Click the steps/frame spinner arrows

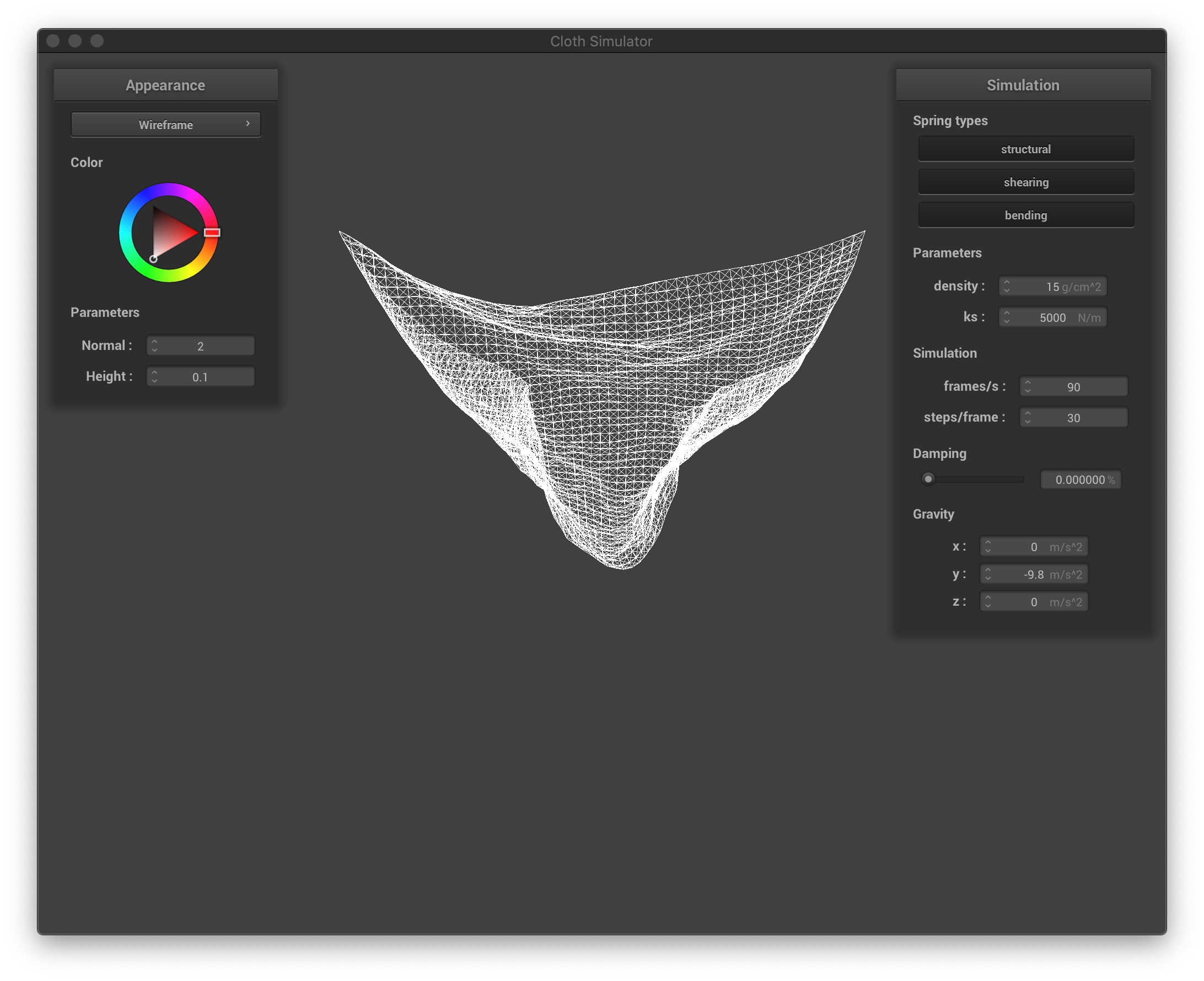pos(1028,418)
